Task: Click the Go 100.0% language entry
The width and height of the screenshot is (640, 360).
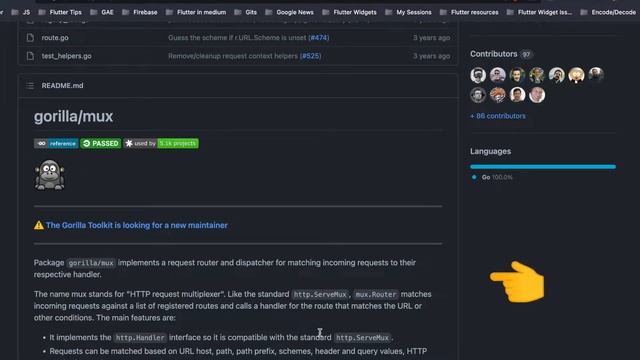Action: [x=492, y=177]
